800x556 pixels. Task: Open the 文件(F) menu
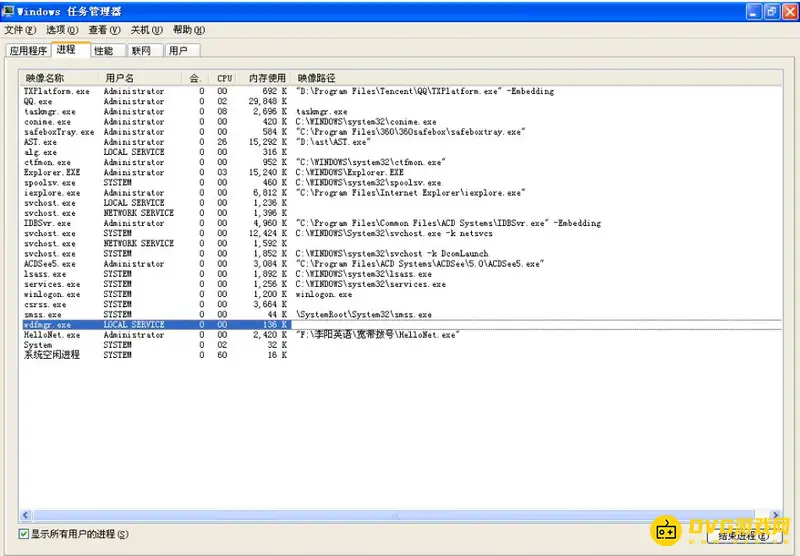tap(20, 30)
